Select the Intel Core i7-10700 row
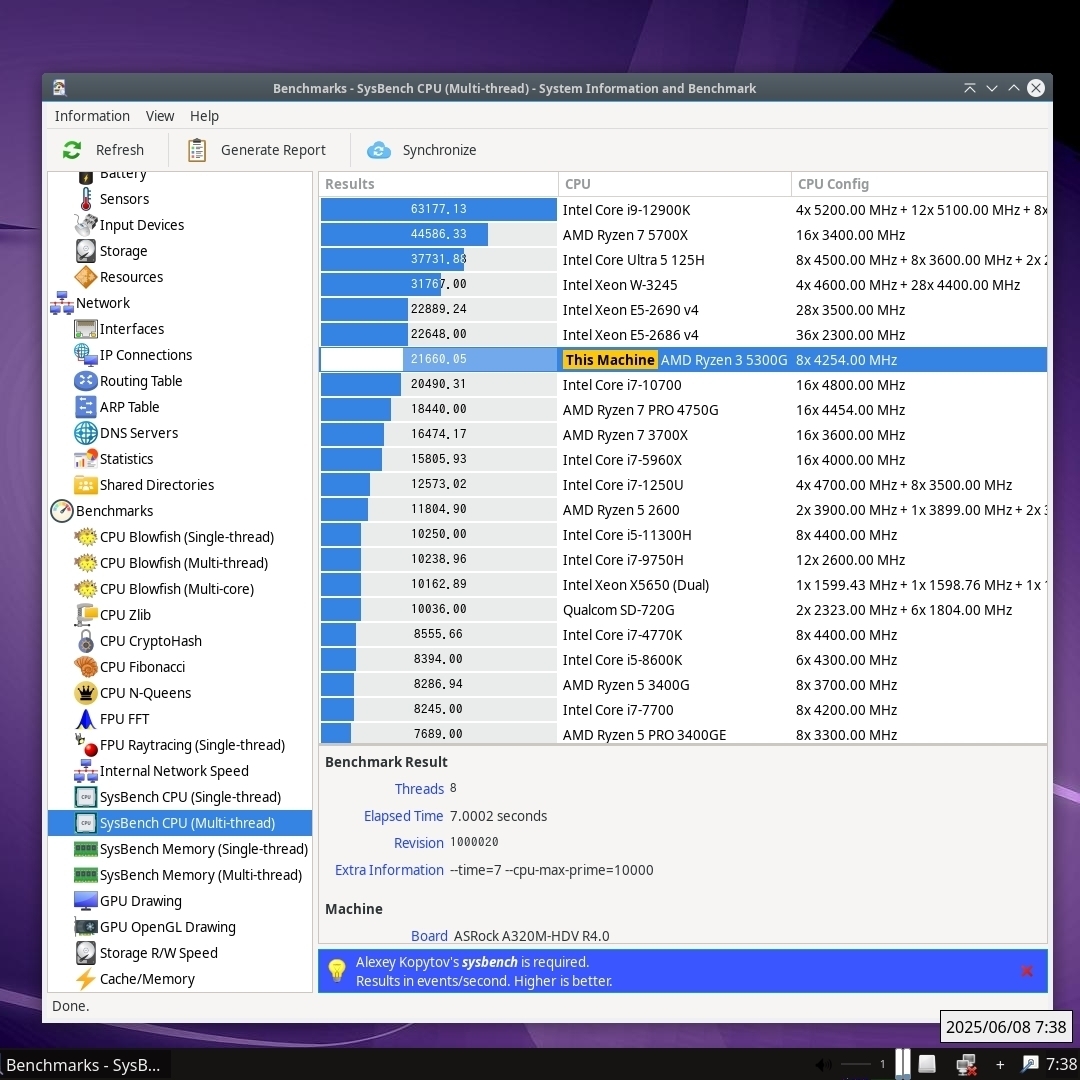The width and height of the screenshot is (1080, 1080). [x=683, y=384]
